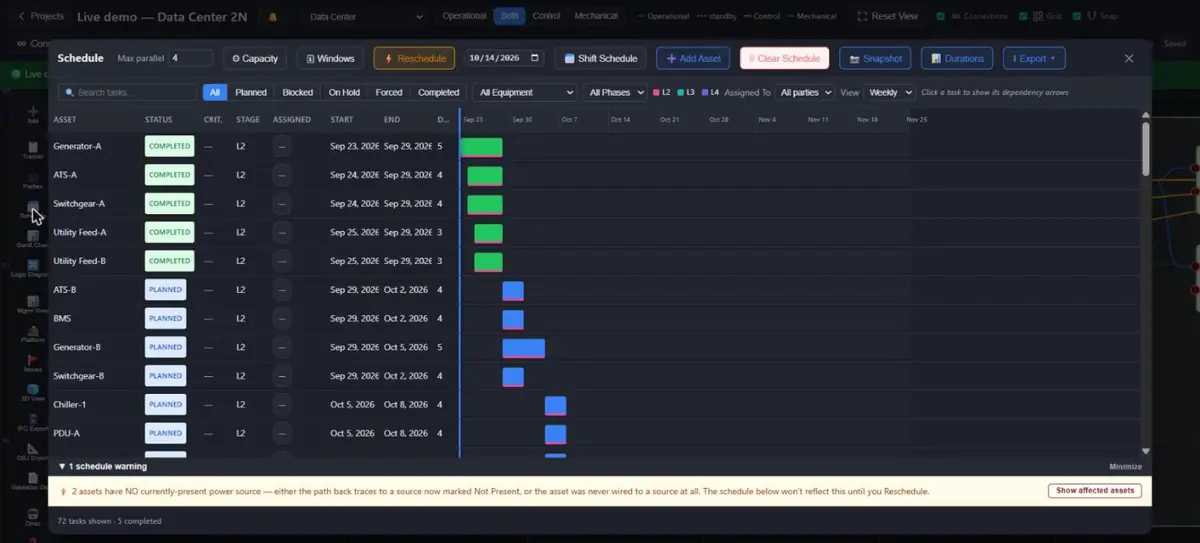Toggle the Connections checkbox in top bar
The height and width of the screenshot is (543, 1200).
(941, 16)
